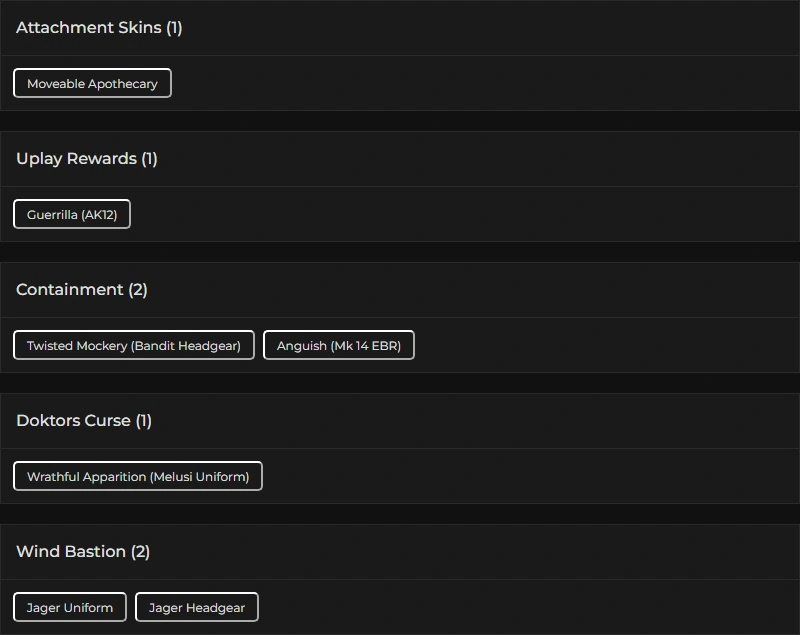Select the Anguish (Mk 14 EBR) tag
The image size is (800, 635).
point(338,346)
